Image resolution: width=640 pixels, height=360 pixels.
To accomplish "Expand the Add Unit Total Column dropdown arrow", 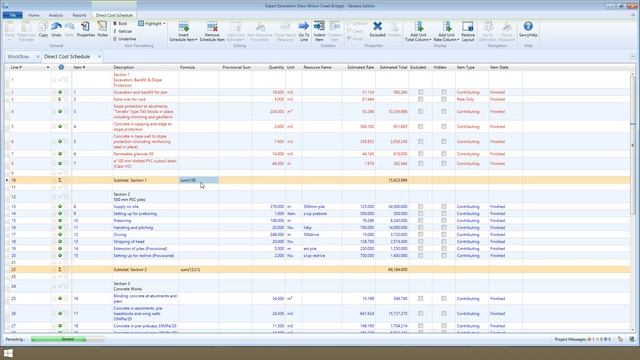I will tap(430, 40).
